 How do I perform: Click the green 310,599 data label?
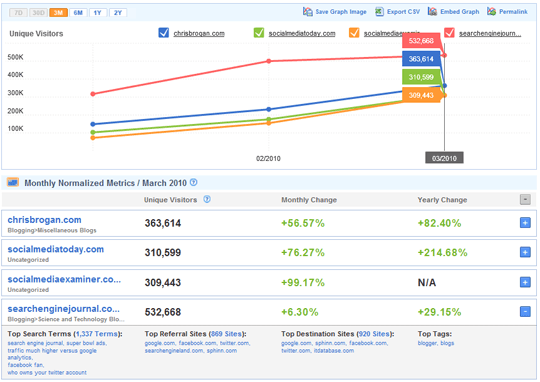click(421, 77)
